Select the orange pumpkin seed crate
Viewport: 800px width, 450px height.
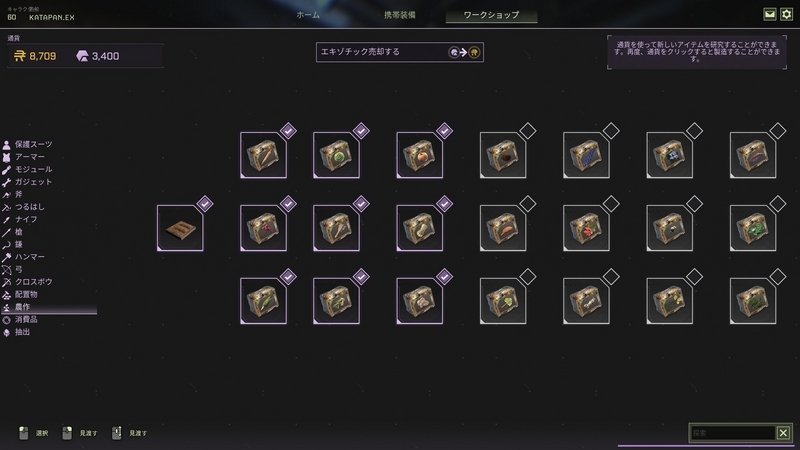(419, 155)
